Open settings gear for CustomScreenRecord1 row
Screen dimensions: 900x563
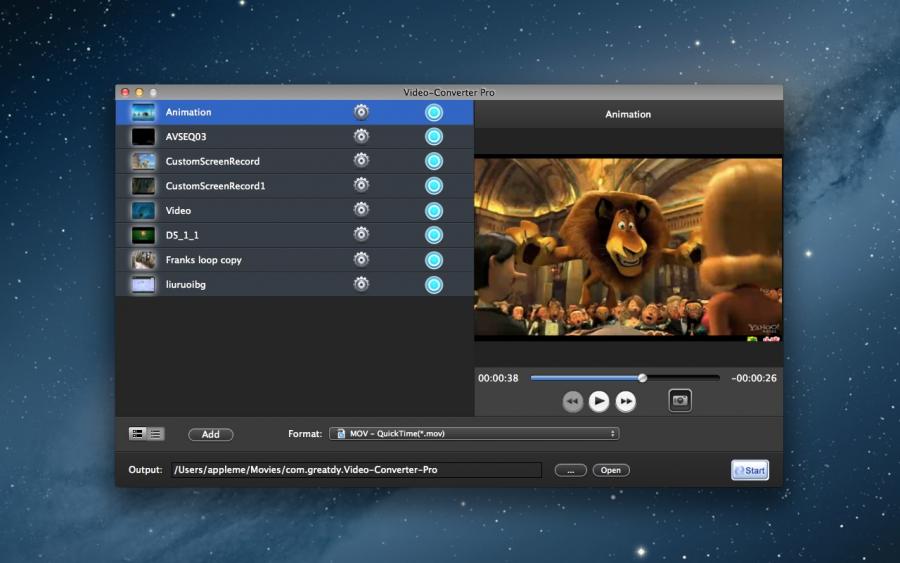pyautogui.click(x=361, y=185)
